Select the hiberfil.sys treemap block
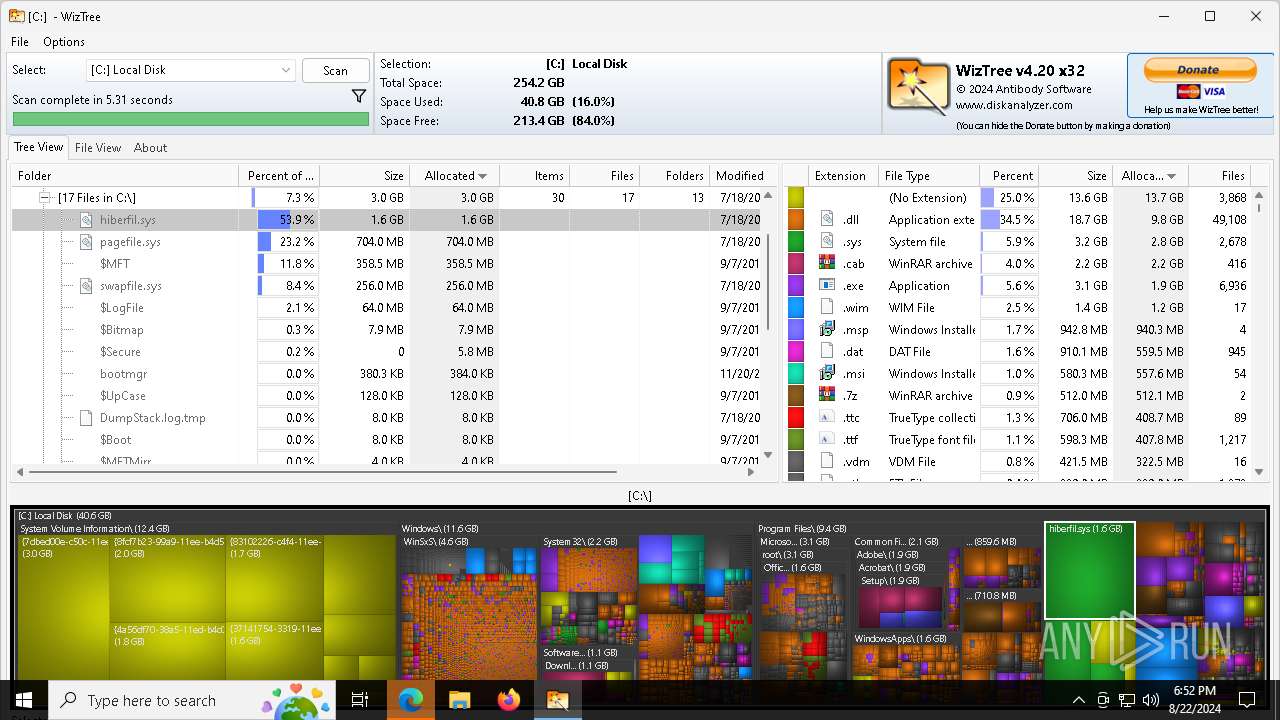 1090,570
